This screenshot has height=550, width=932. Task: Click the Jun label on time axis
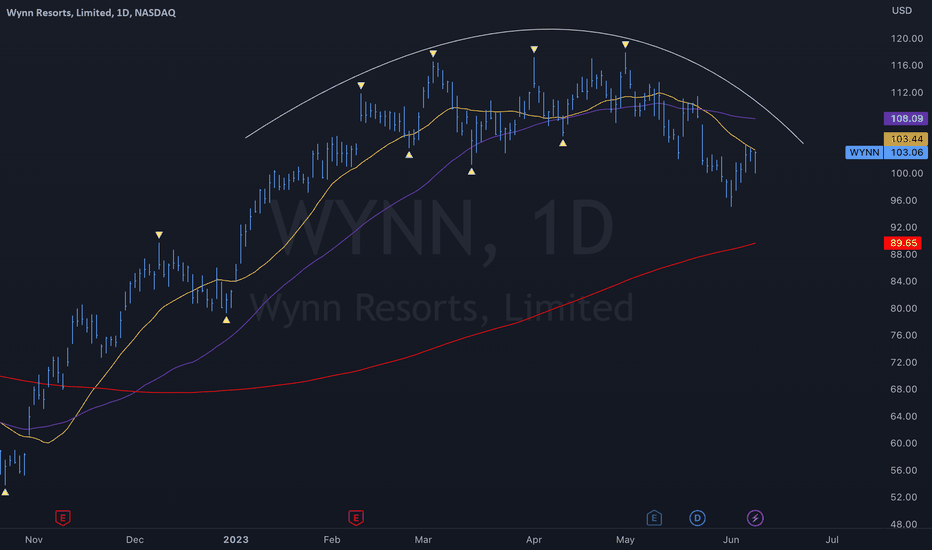(x=731, y=540)
